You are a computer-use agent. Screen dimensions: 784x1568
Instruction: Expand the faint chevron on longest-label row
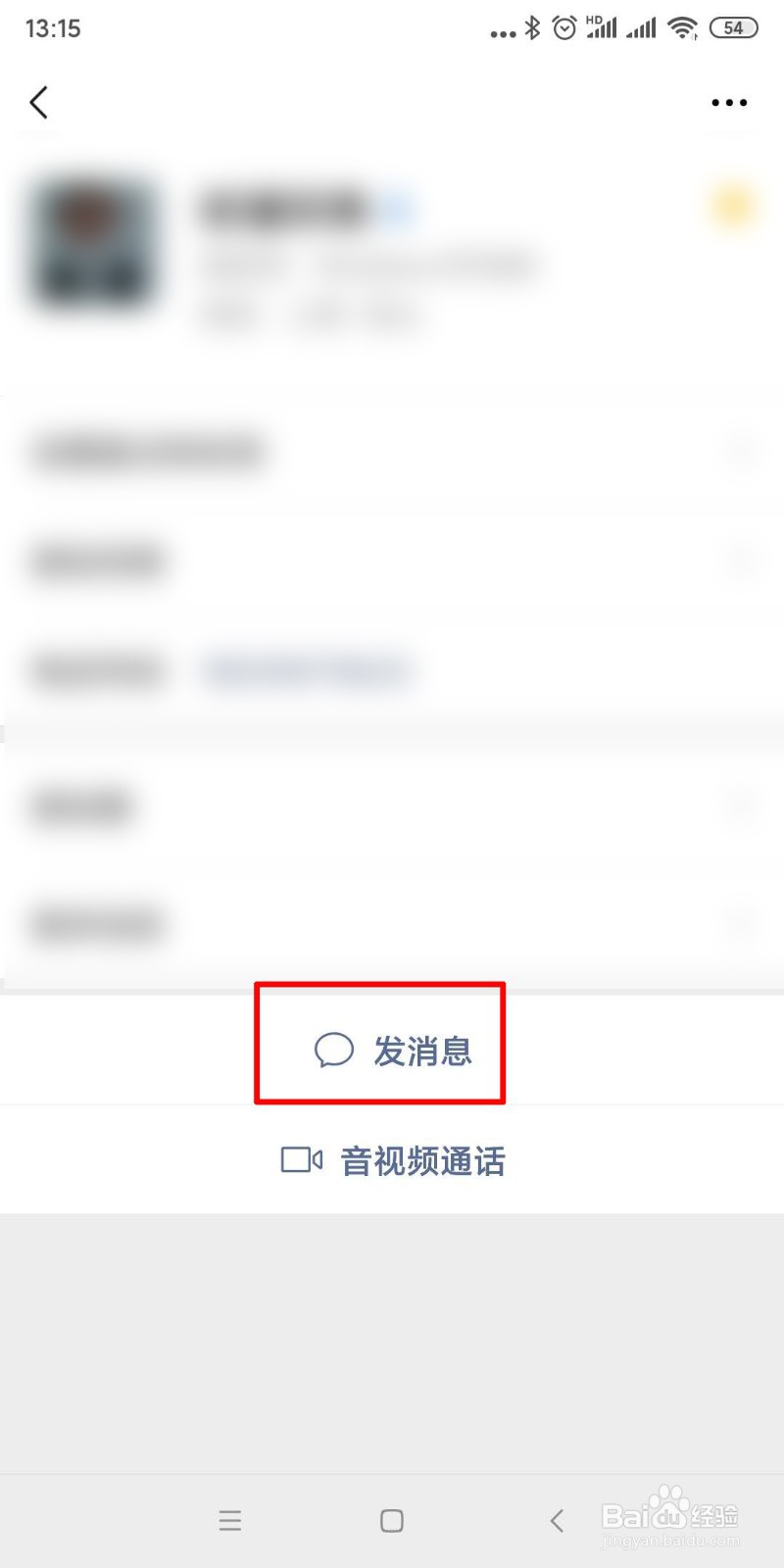[x=742, y=452]
